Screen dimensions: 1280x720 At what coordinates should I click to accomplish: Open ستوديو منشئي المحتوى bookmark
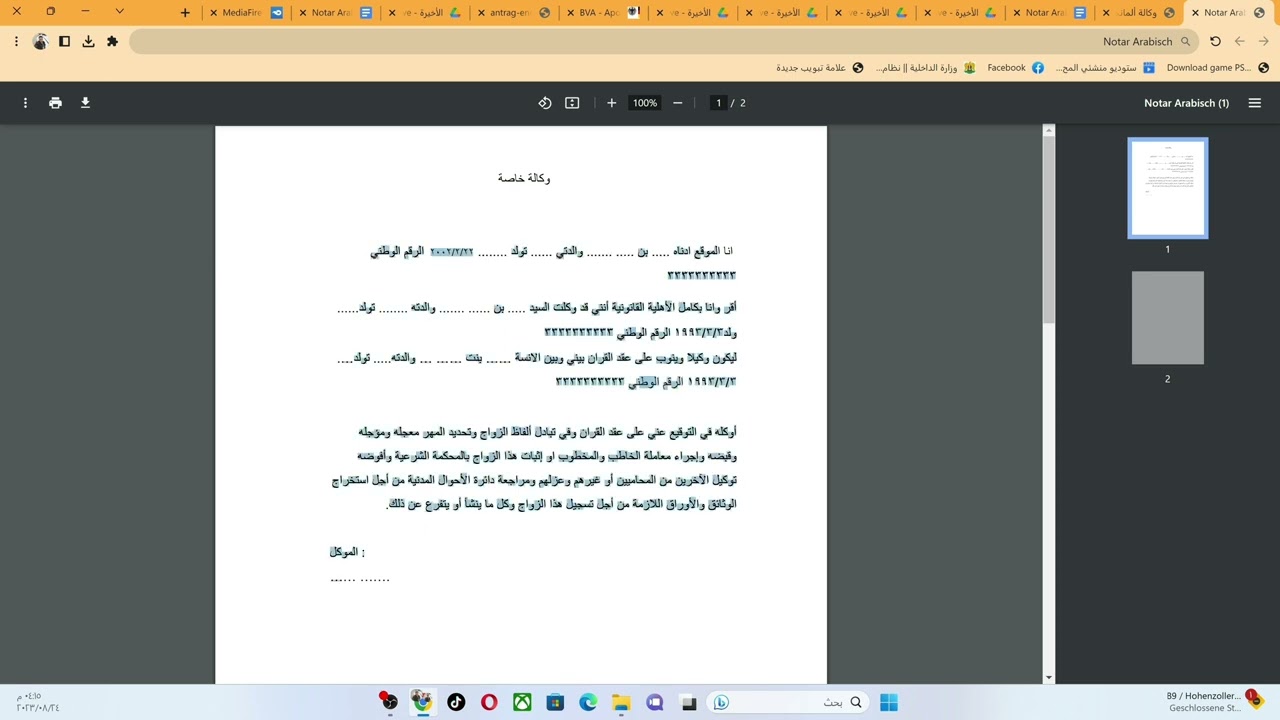pyautogui.click(x=1104, y=68)
